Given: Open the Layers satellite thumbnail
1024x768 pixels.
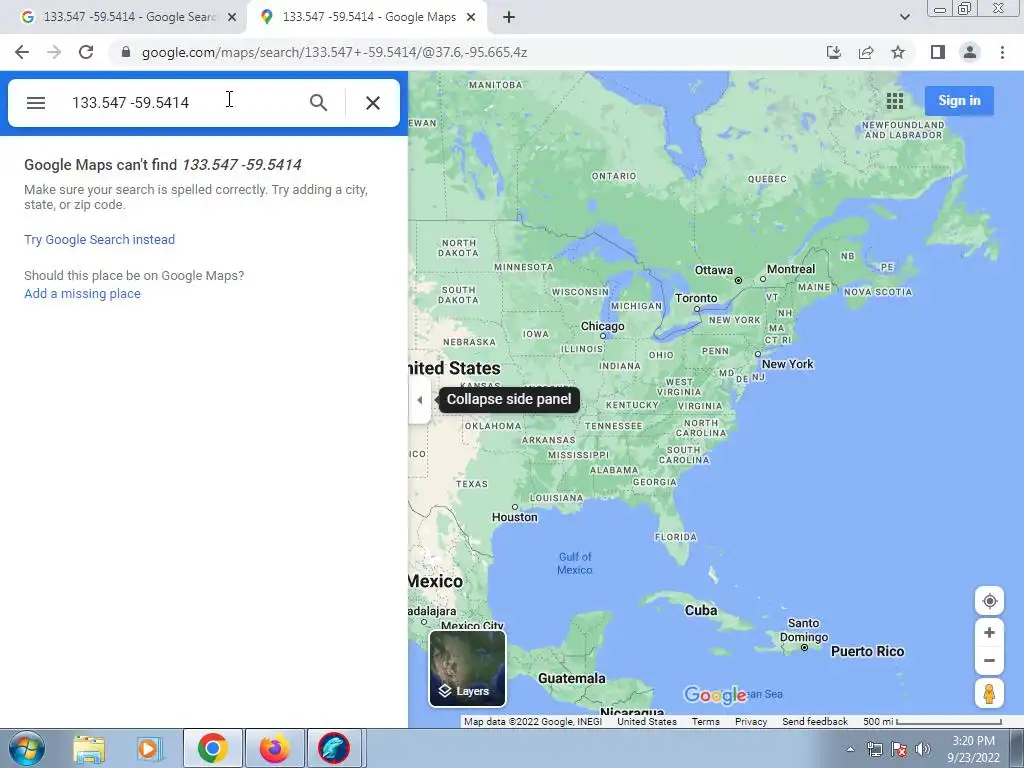Looking at the screenshot, I should click(x=468, y=668).
